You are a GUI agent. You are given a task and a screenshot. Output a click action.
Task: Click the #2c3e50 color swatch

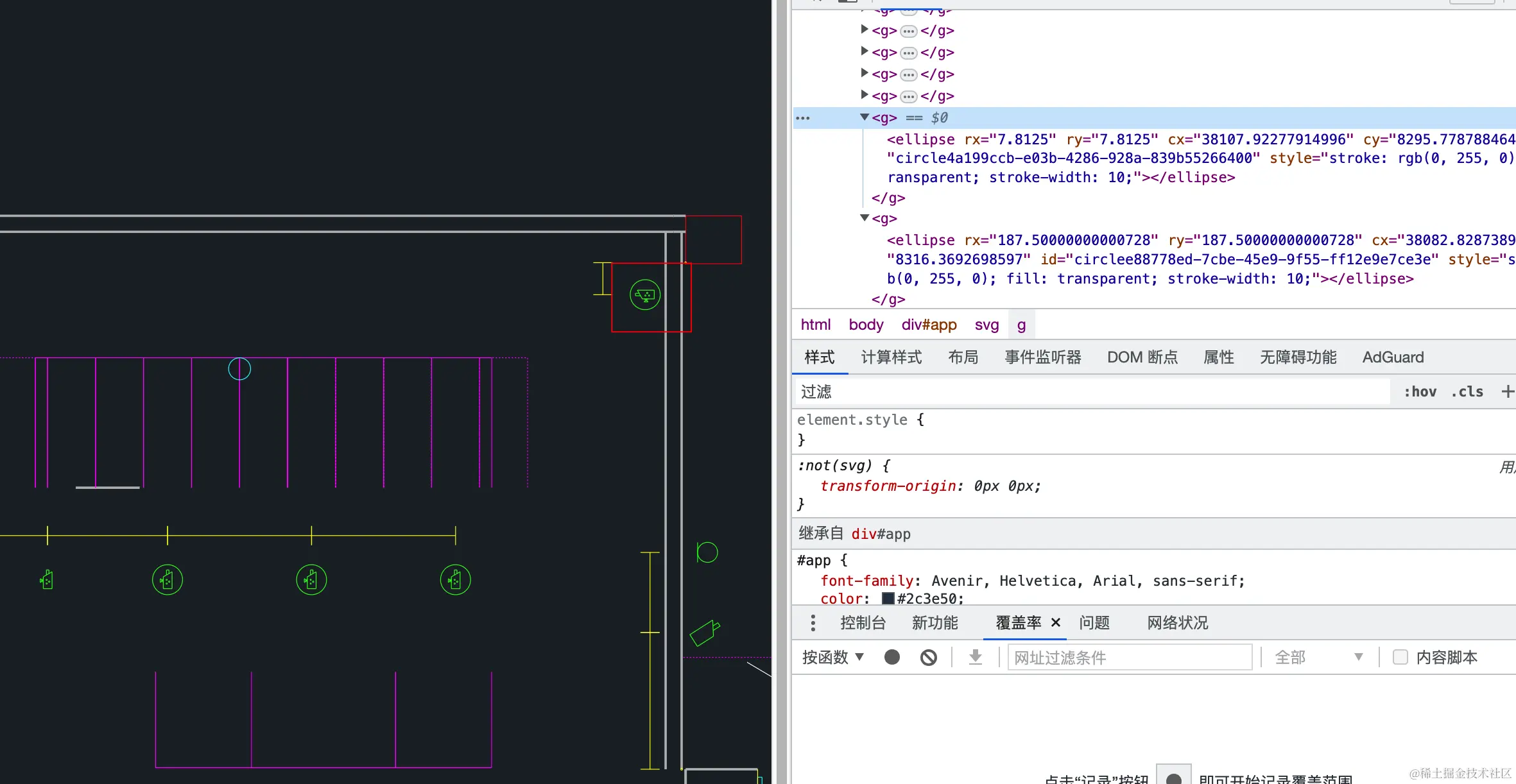click(888, 599)
